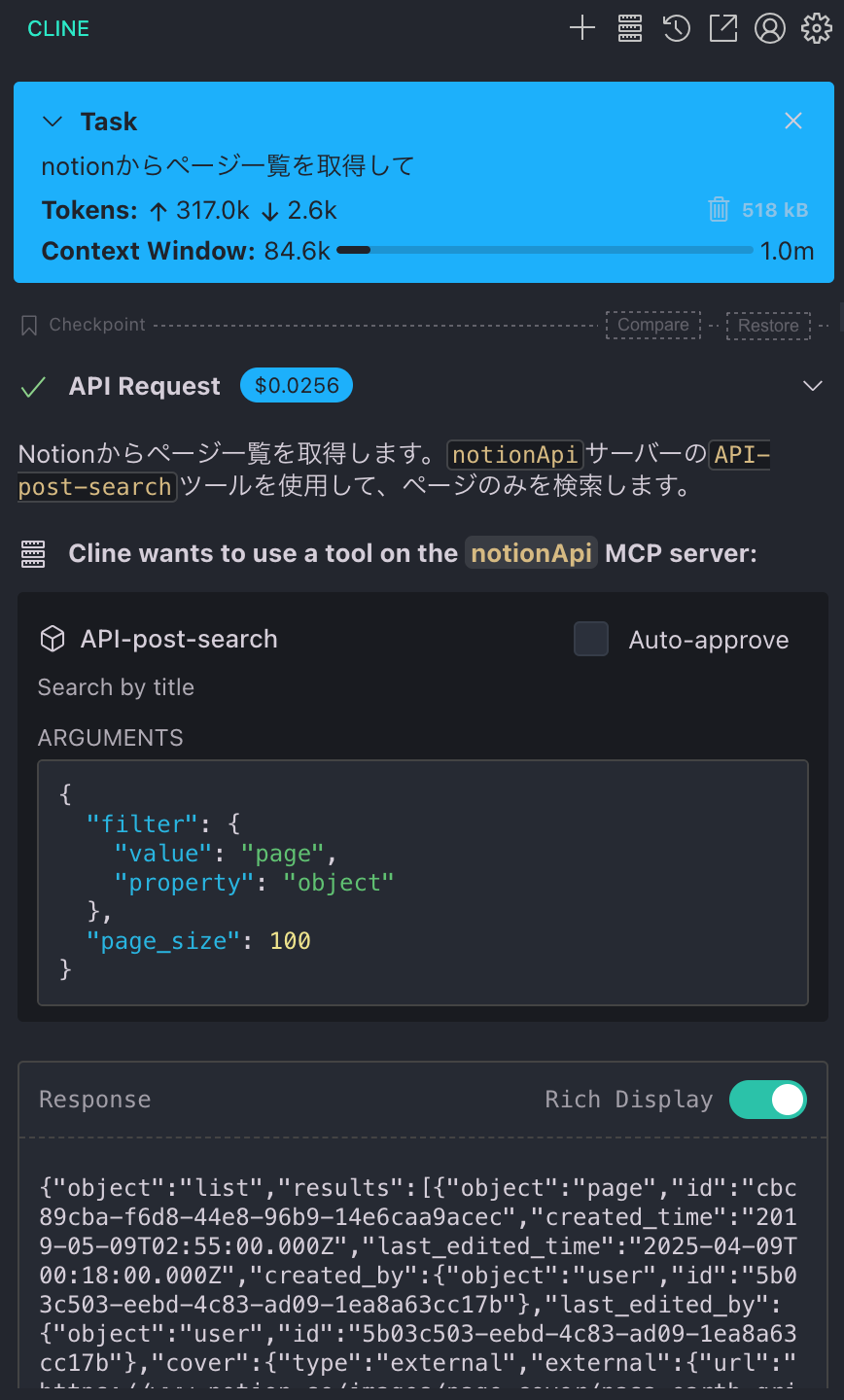Click the Checkpoint bookmark icon
844x1400 pixels.
coord(29,325)
